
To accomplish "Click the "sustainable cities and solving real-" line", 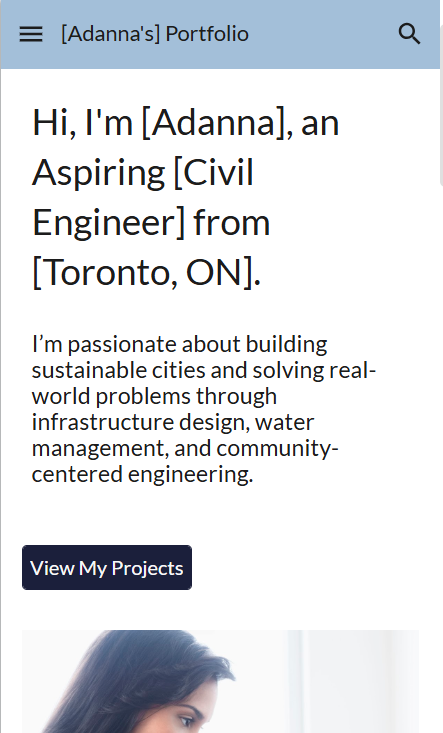I will click(x=204, y=370).
